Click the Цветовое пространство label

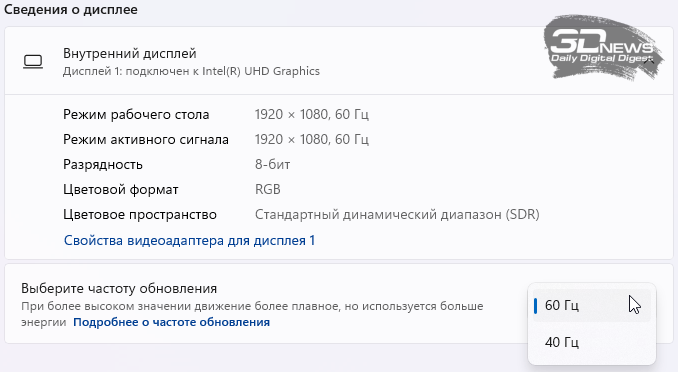[x=140, y=215]
